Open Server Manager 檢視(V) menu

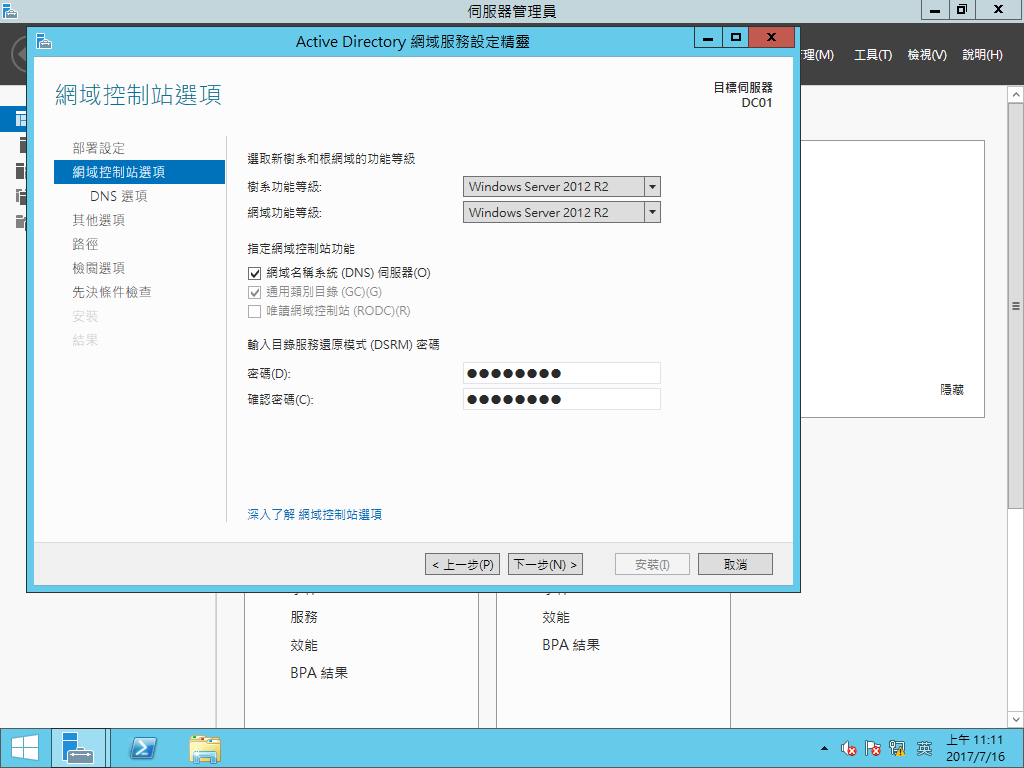coord(927,55)
